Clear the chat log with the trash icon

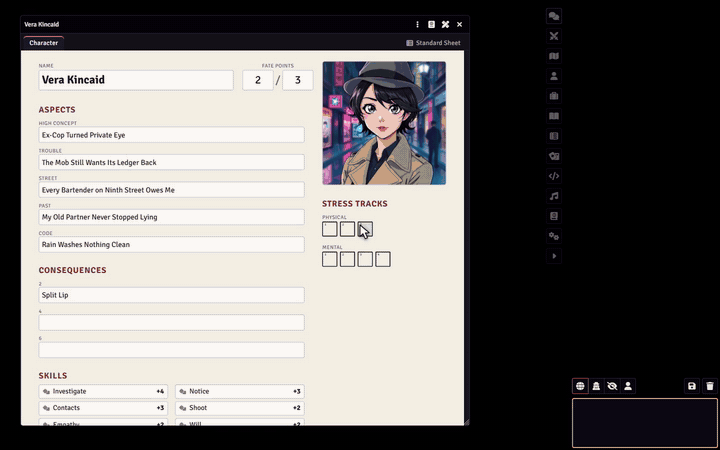click(x=710, y=386)
